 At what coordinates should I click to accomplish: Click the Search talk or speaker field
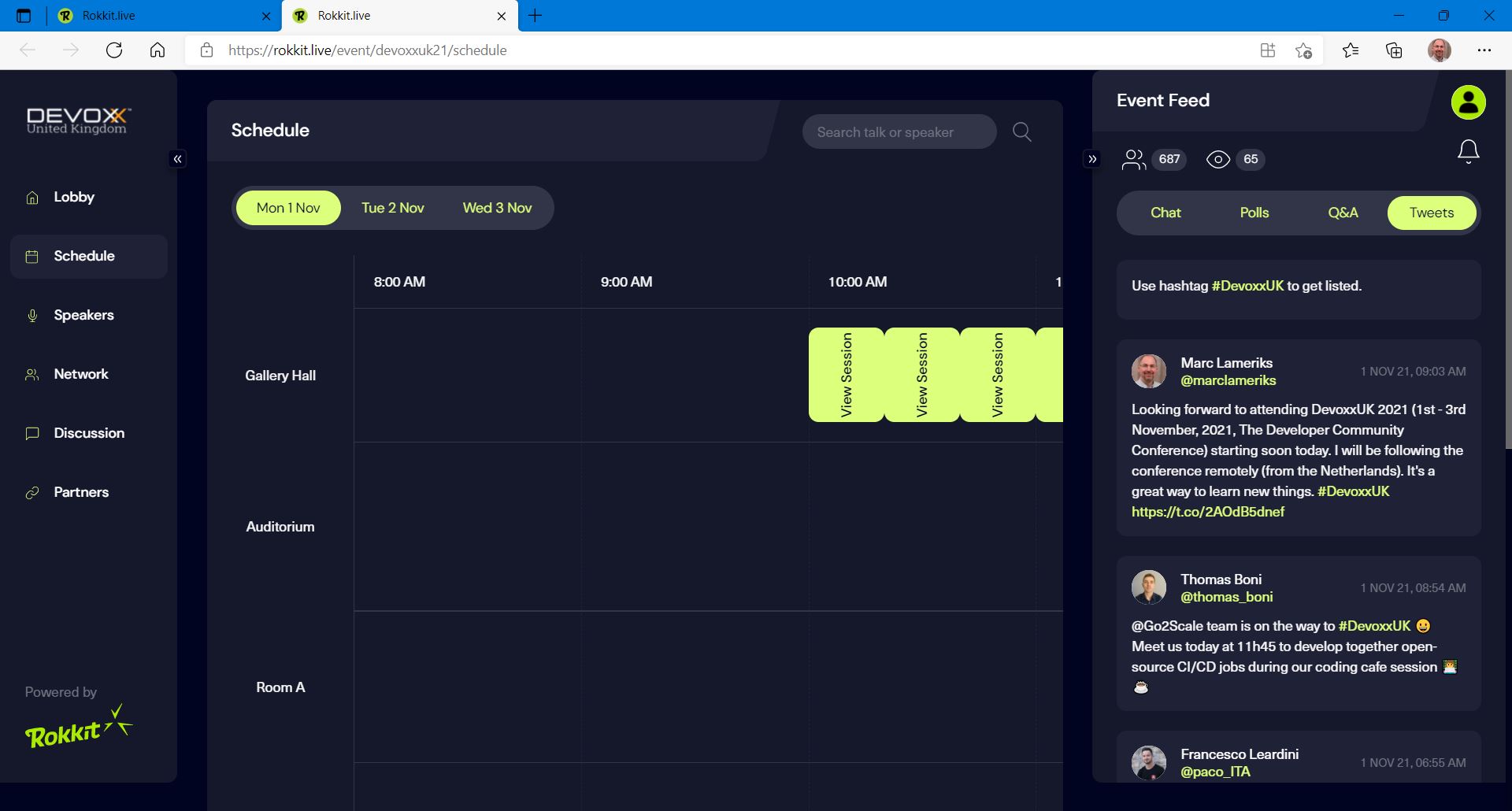[898, 132]
